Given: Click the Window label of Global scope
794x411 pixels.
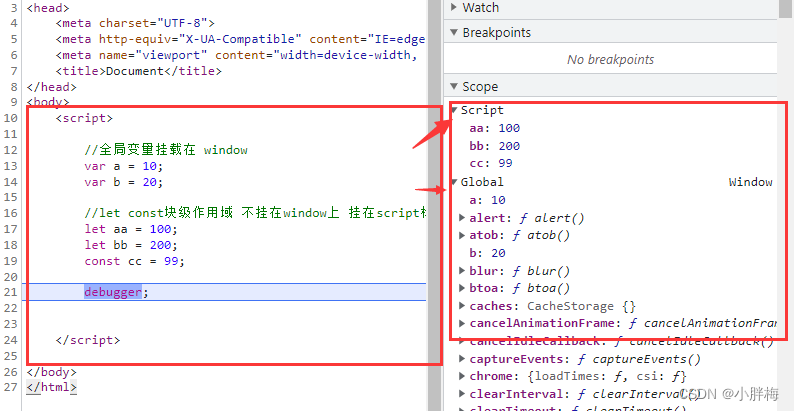Looking at the screenshot, I should pyautogui.click(x=750, y=182).
